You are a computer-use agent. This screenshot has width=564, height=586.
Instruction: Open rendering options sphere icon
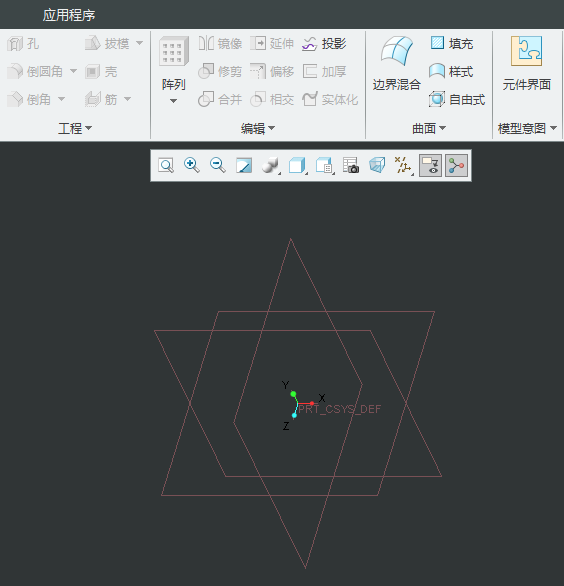[271, 165]
